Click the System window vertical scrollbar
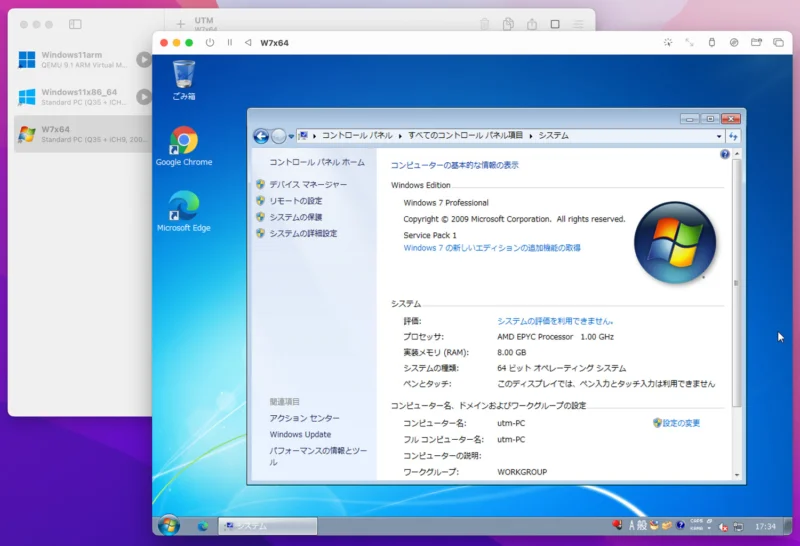The width and height of the screenshot is (800, 546). (736, 283)
